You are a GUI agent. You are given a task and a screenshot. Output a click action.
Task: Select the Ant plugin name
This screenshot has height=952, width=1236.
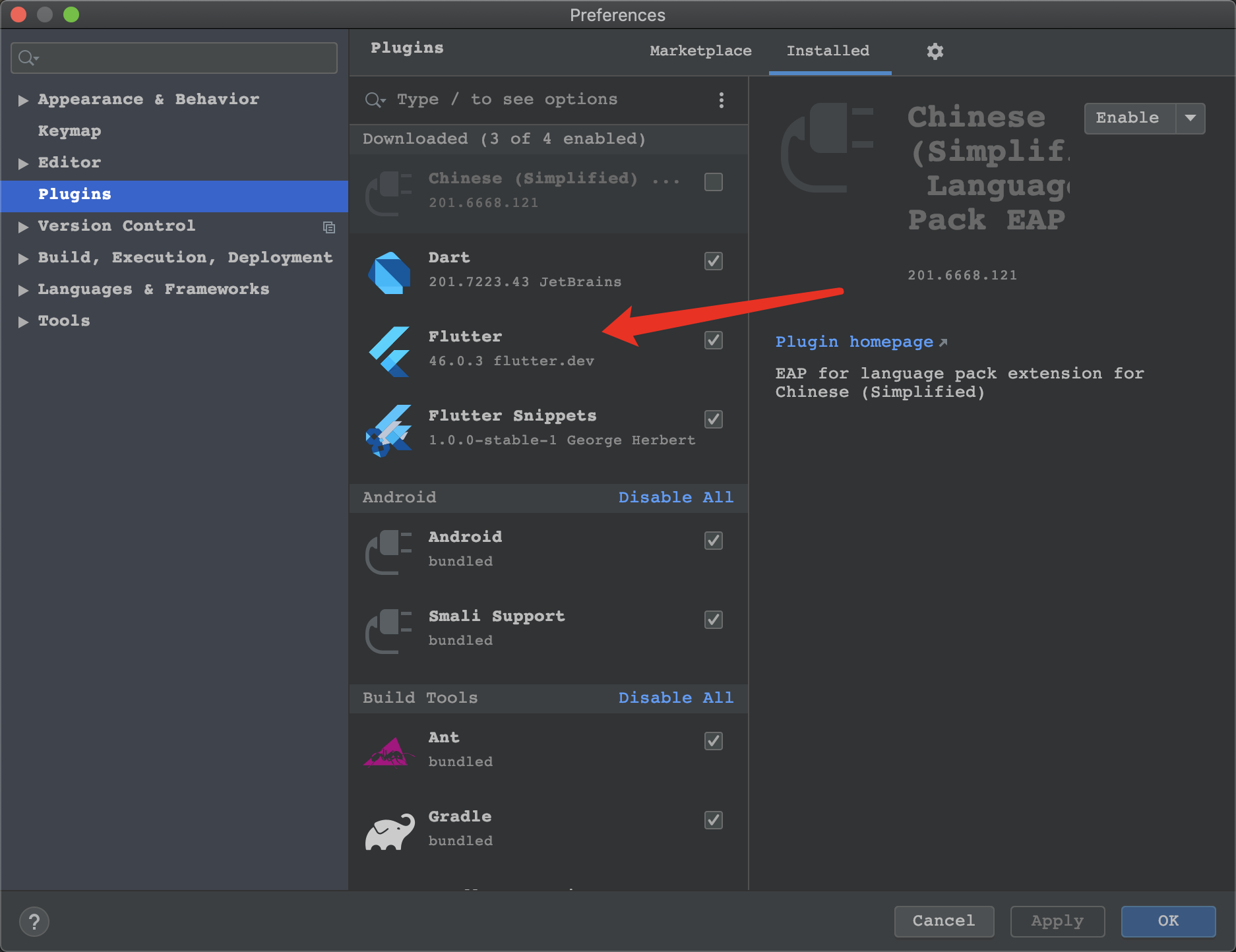pos(444,738)
